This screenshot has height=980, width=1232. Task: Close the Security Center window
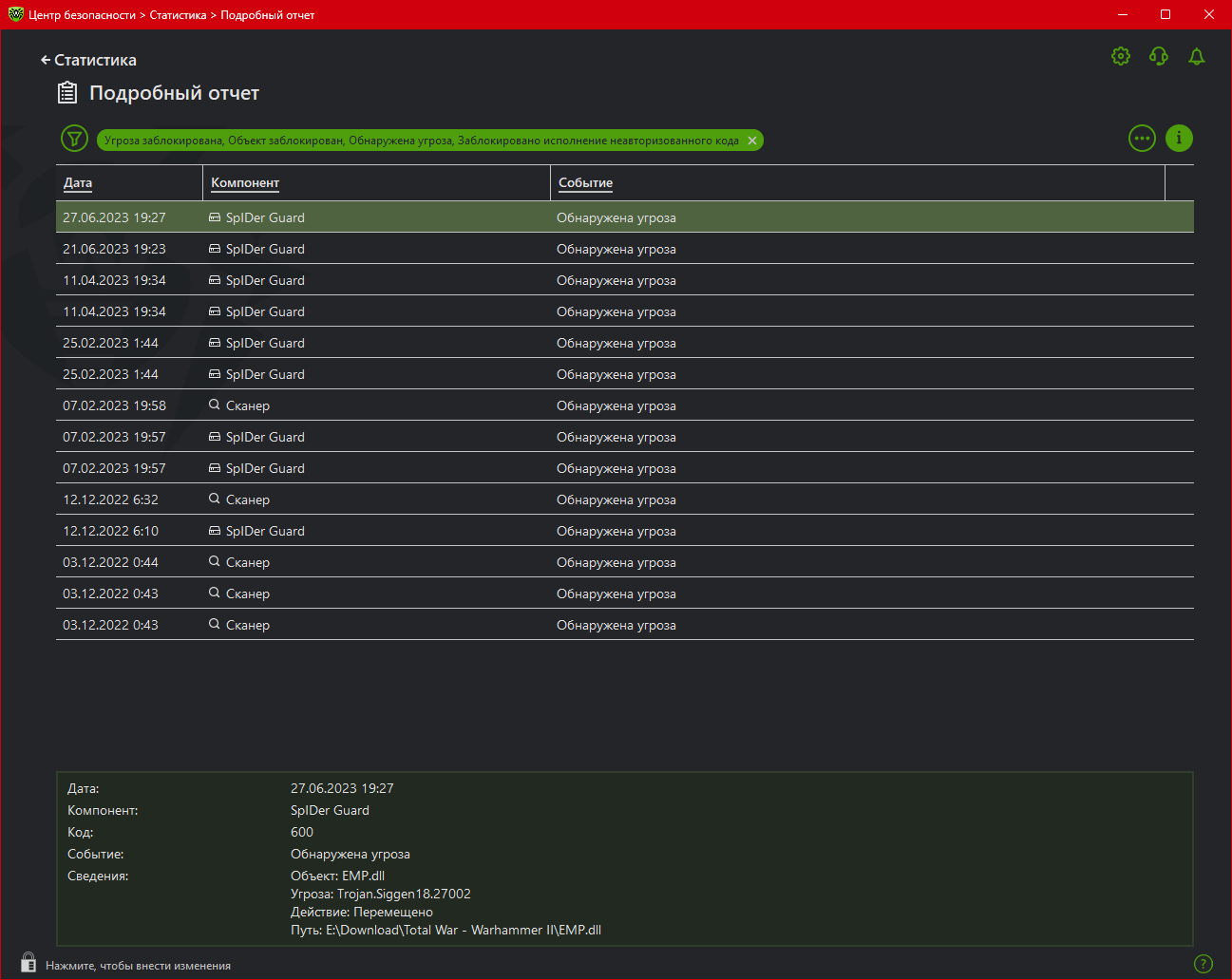1209,14
